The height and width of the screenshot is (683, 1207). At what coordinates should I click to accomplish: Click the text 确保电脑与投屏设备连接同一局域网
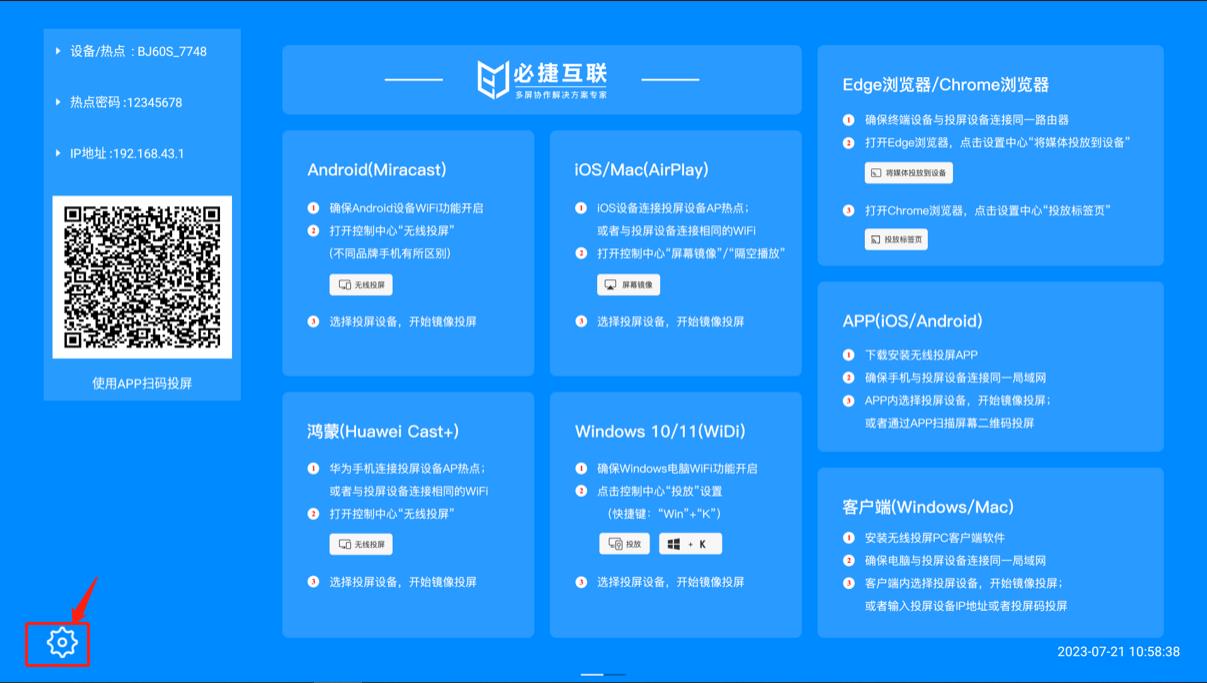click(955, 561)
